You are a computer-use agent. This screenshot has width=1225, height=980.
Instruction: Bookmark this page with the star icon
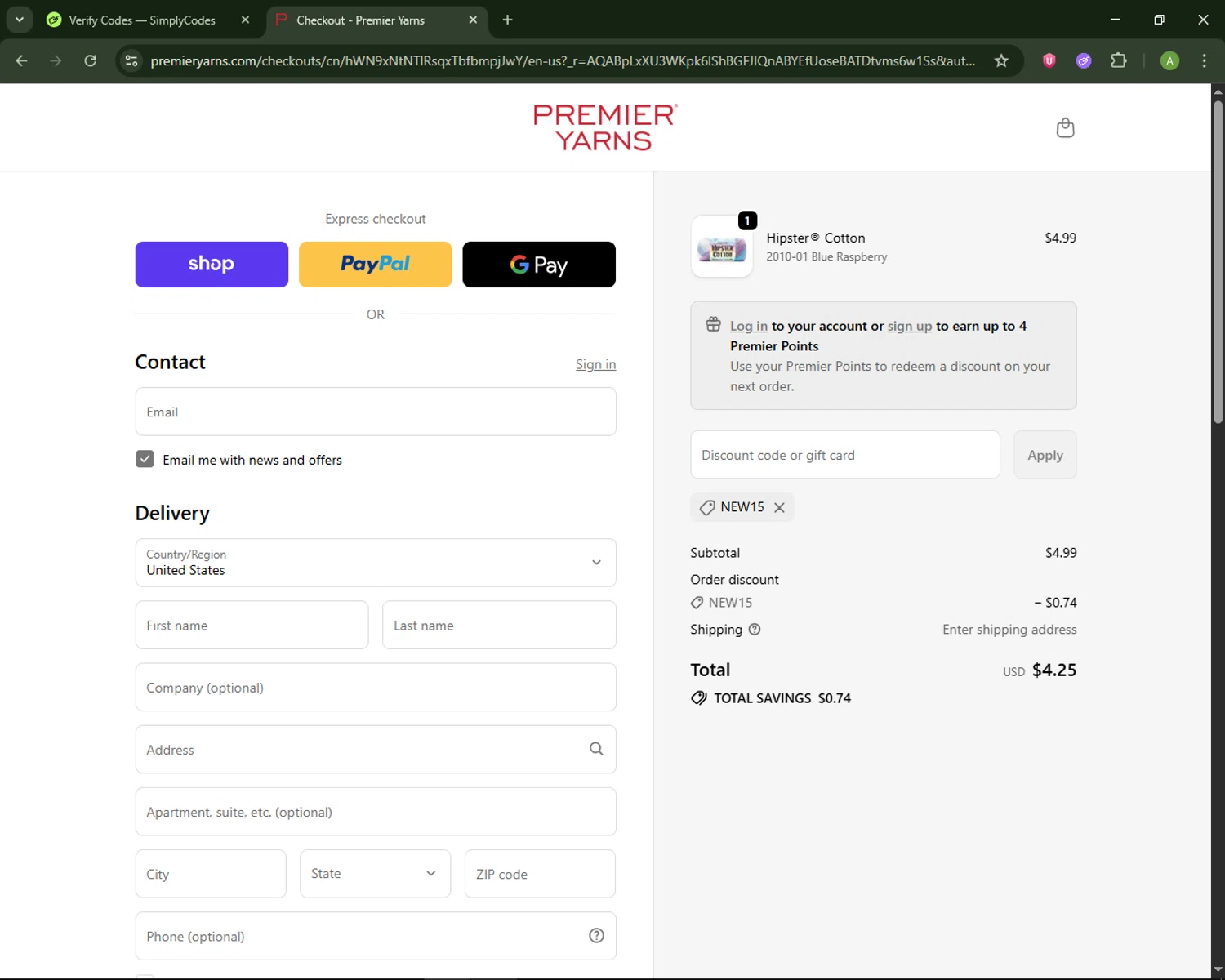1001,60
